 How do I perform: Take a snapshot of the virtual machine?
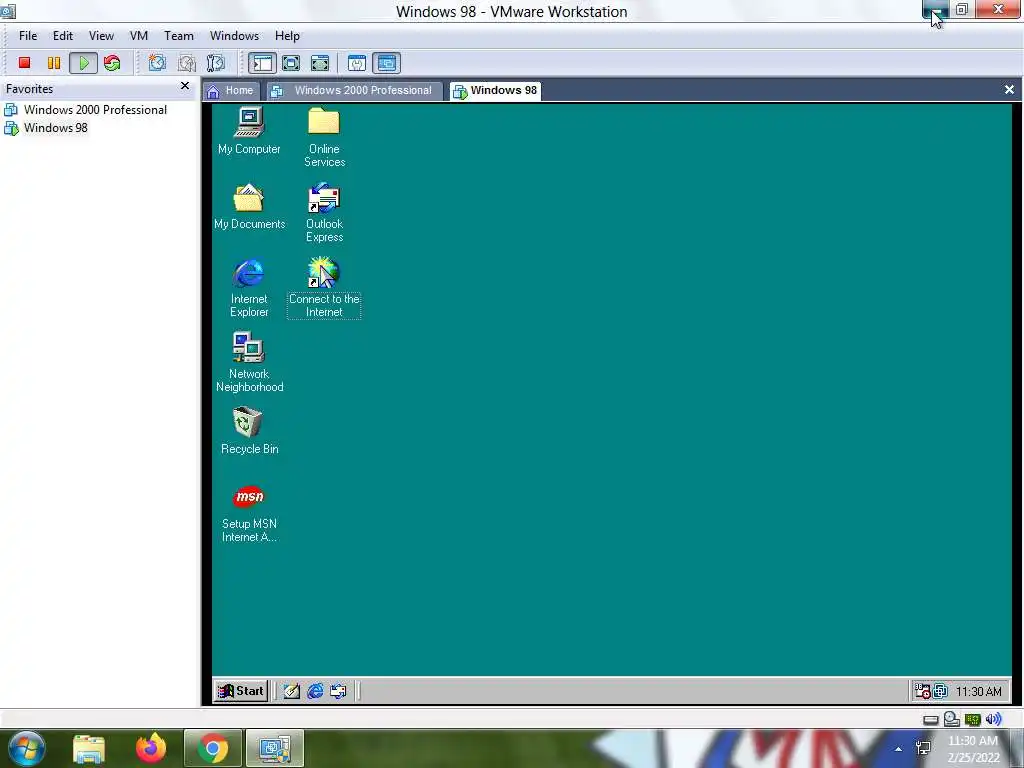[157, 63]
